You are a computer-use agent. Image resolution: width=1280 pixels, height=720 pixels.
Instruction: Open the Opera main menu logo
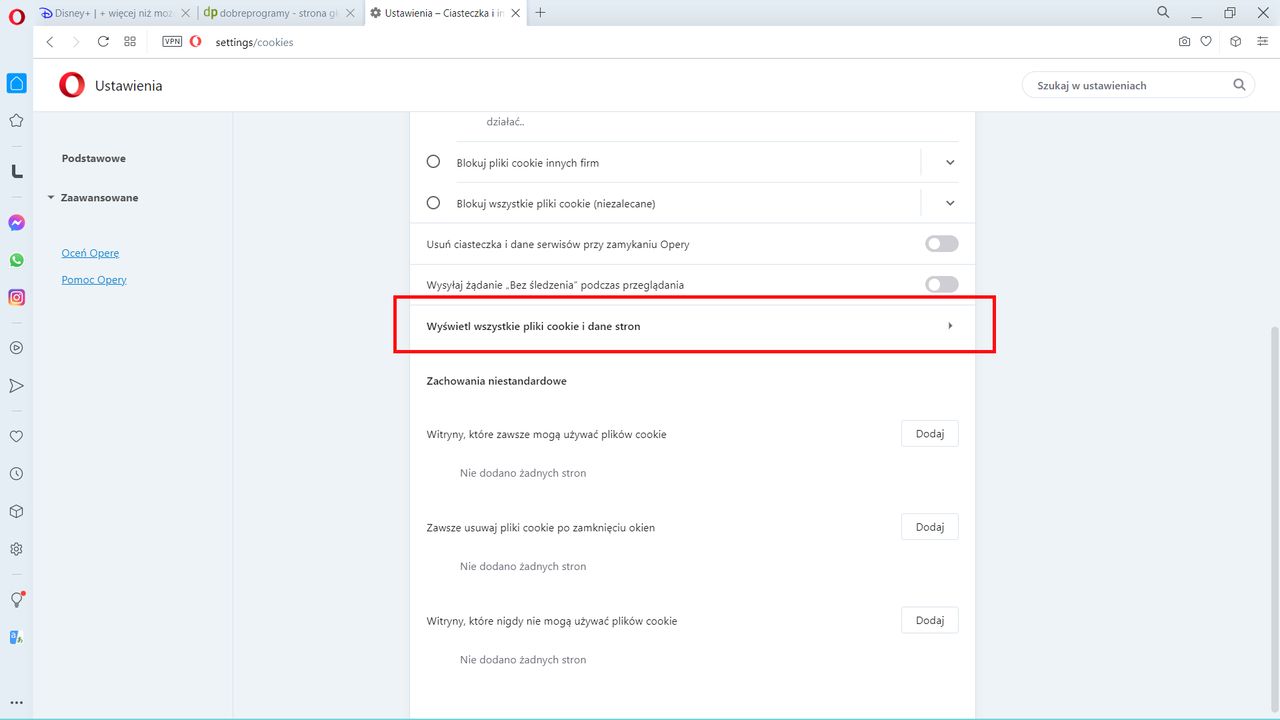coord(16,15)
